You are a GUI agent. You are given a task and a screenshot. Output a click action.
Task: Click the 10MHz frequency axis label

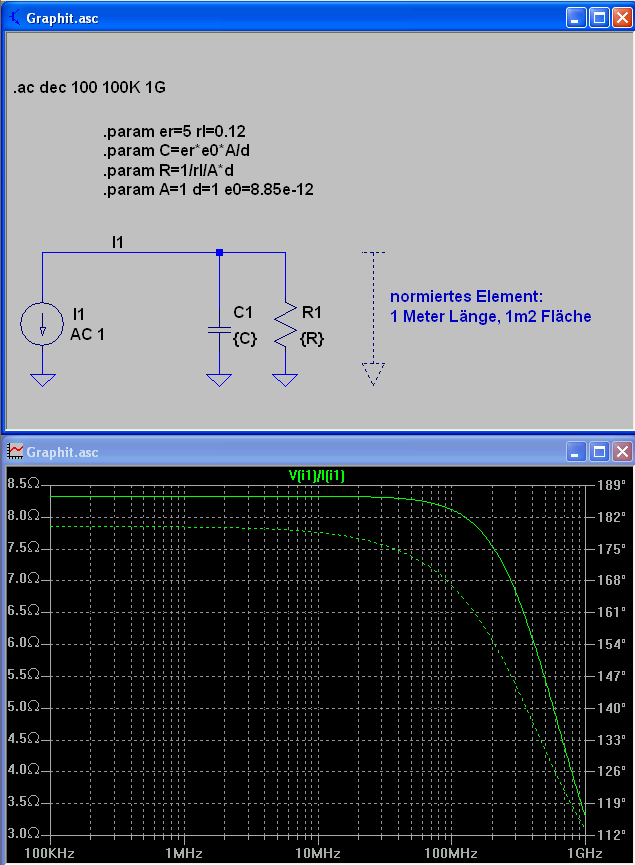(x=317, y=853)
